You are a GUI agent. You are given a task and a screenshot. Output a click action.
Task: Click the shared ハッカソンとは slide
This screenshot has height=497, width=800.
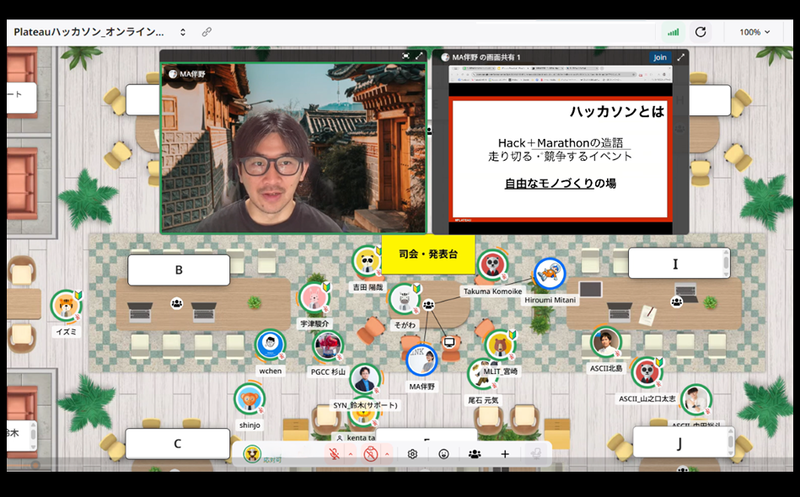click(x=560, y=159)
